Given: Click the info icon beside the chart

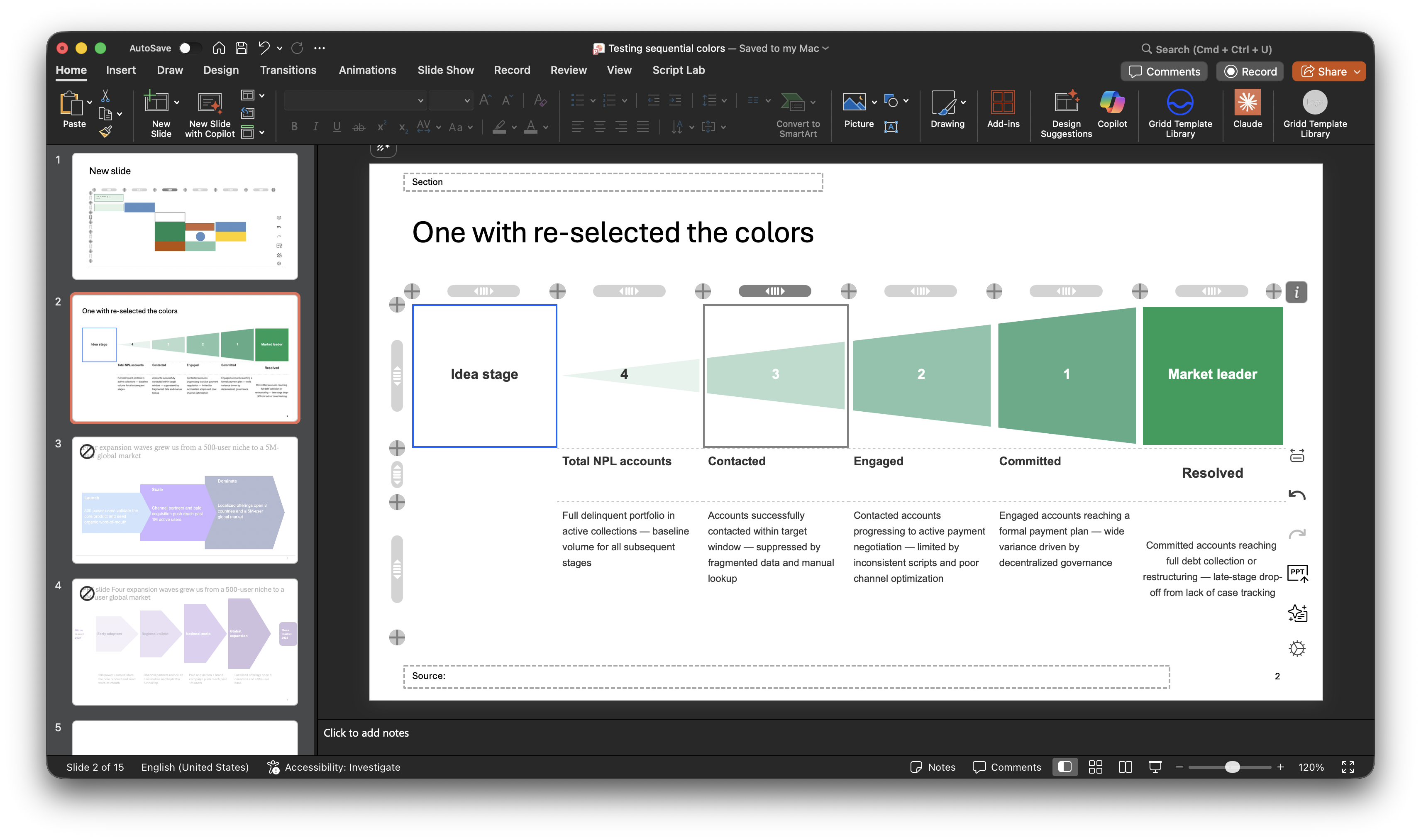Looking at the screenshot, I should tap(1296, 293).
